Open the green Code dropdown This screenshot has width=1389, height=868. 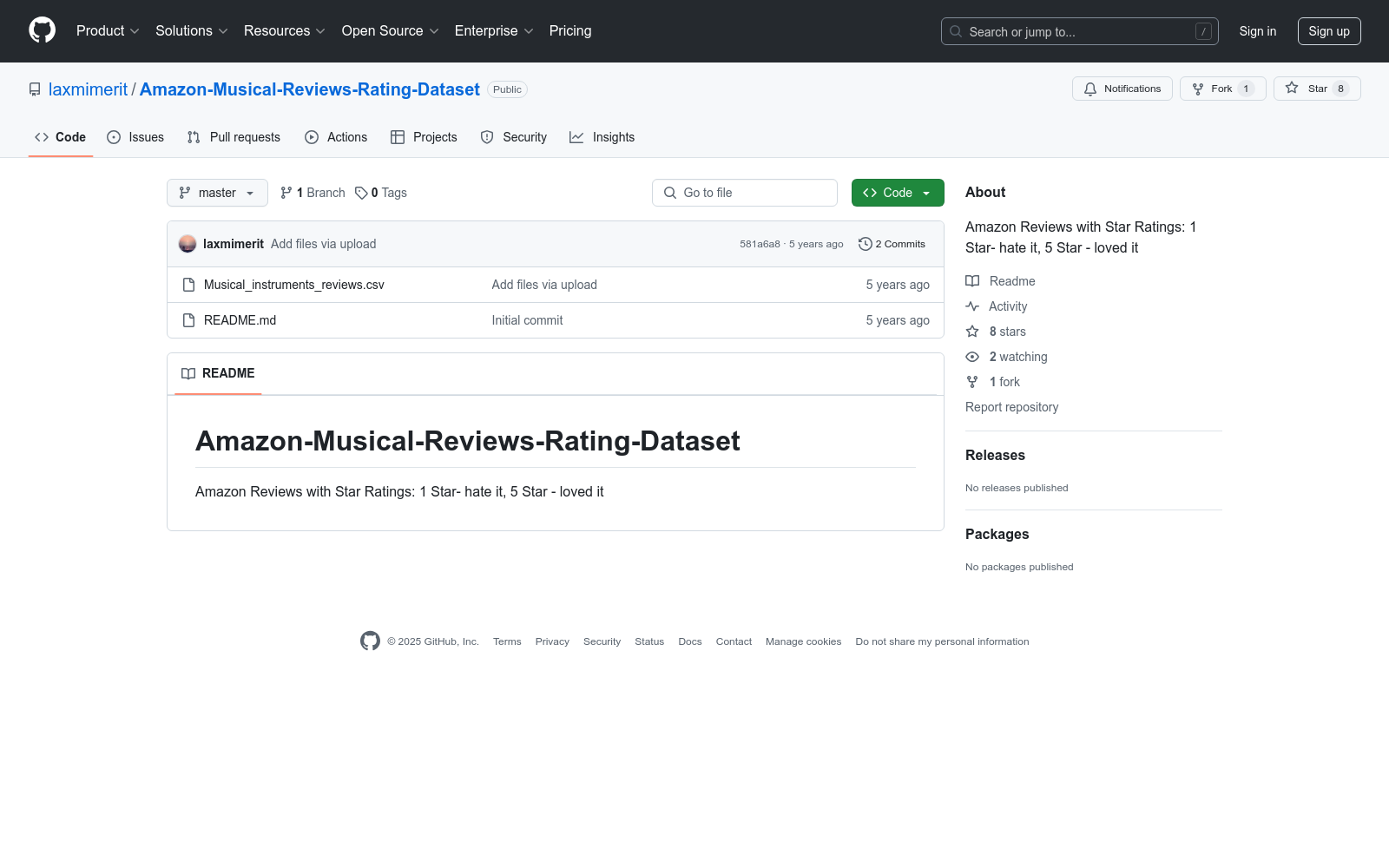[x=898, y=193]
